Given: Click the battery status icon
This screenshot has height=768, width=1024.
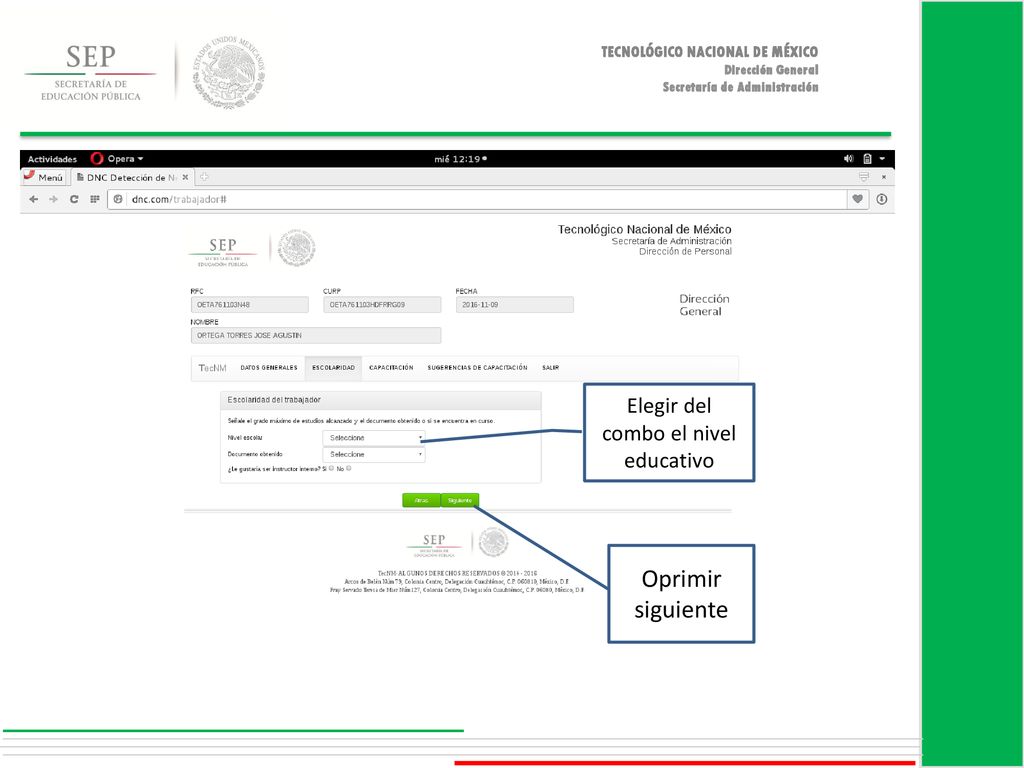Looking at the screenshot, I should (867, 159).
